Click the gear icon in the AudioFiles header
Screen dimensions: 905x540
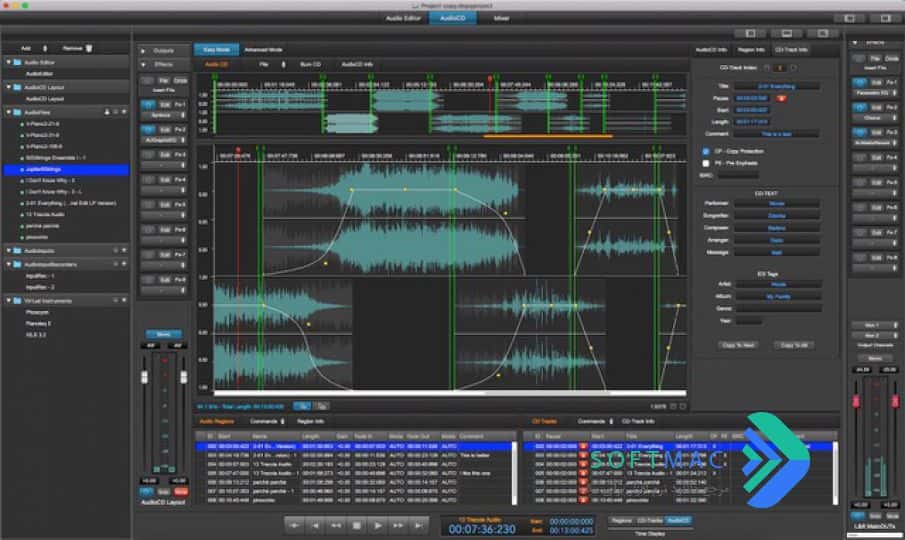(x=124, y=112)
